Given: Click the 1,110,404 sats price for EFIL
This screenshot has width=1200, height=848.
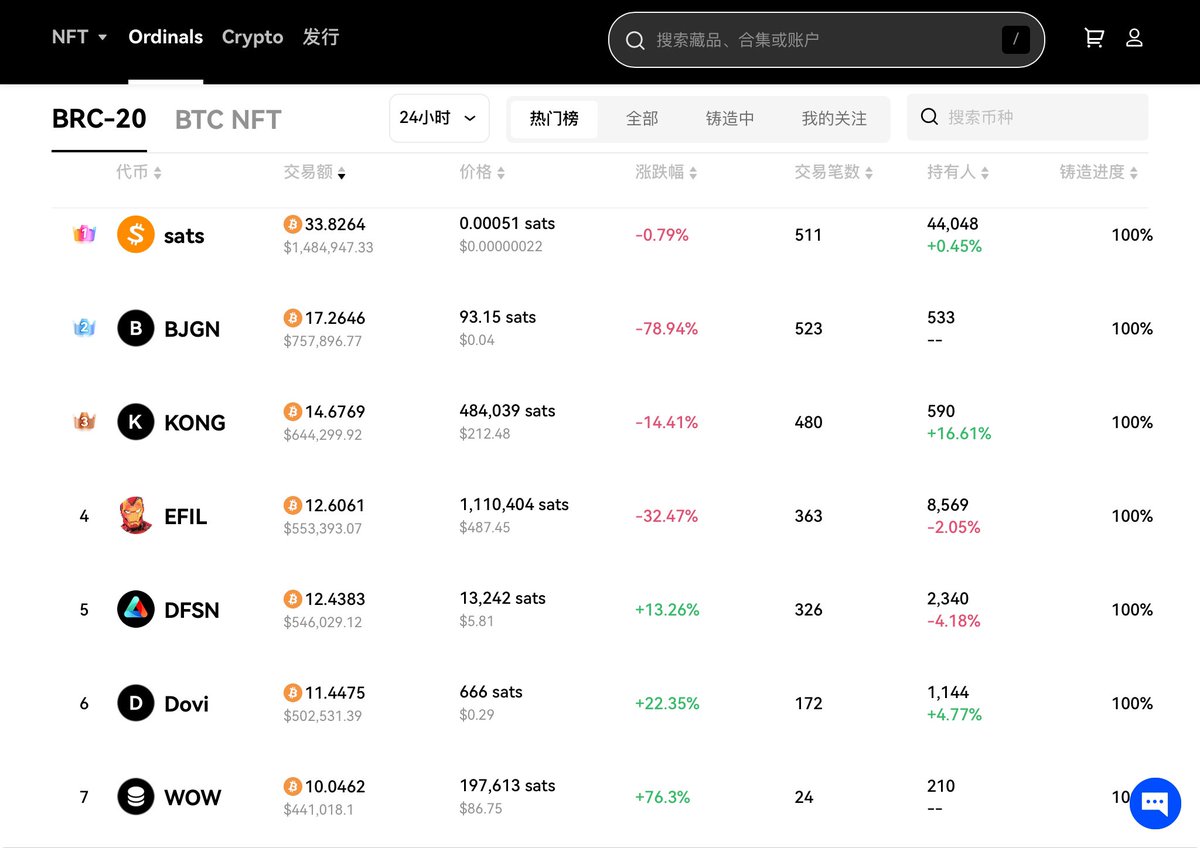Looking at the screenshot, I should (514, 505).
